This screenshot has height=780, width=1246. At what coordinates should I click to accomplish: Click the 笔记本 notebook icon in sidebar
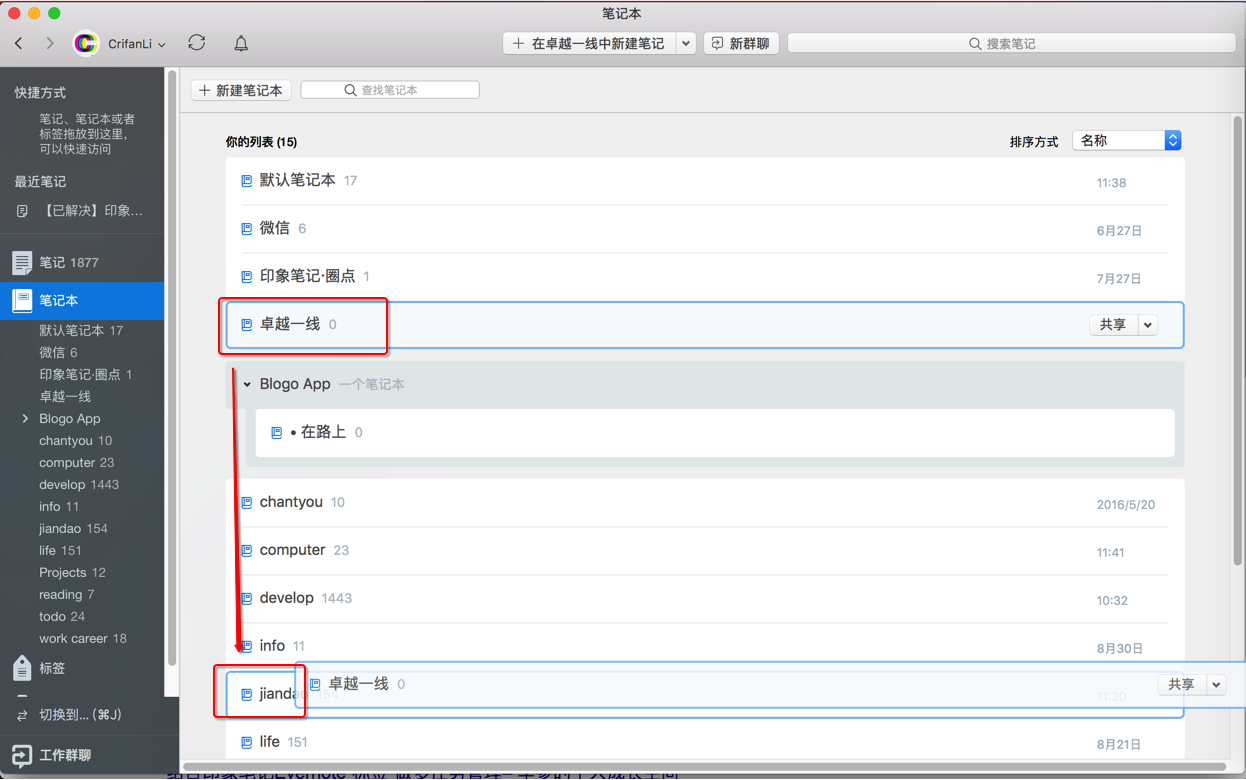(x=22, y=300)
